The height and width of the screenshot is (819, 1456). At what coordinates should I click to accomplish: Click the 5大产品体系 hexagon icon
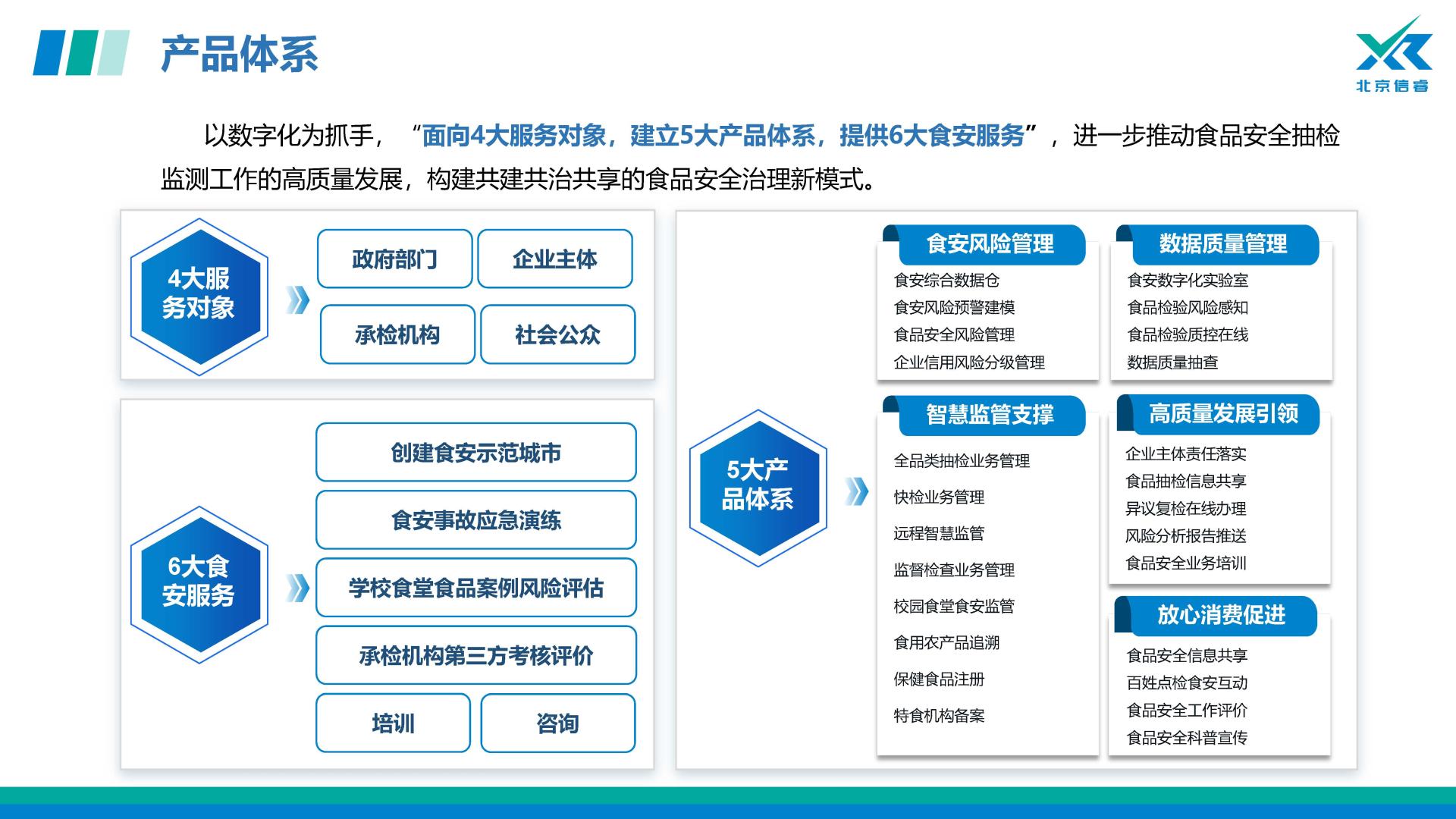(757, 487)
